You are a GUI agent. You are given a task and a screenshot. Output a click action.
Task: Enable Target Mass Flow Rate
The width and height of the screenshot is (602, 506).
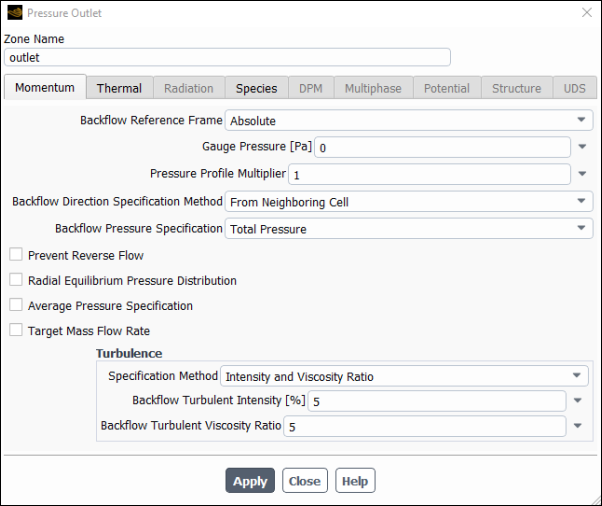pyautogui.click(x=15, y=330)
